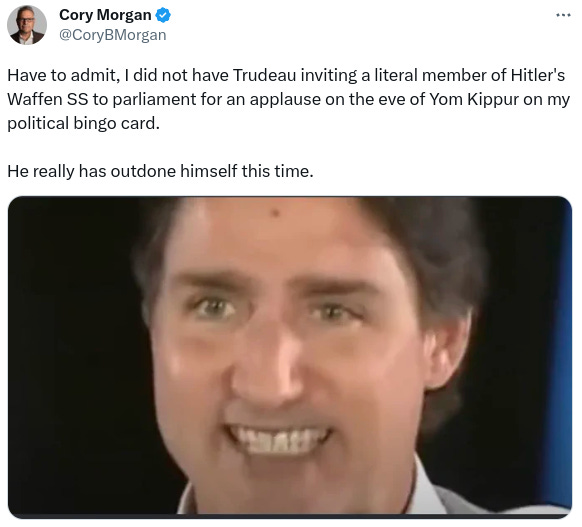Click the blue verified badge icon
The image size is (582, 527).
[x=163, y=15]
